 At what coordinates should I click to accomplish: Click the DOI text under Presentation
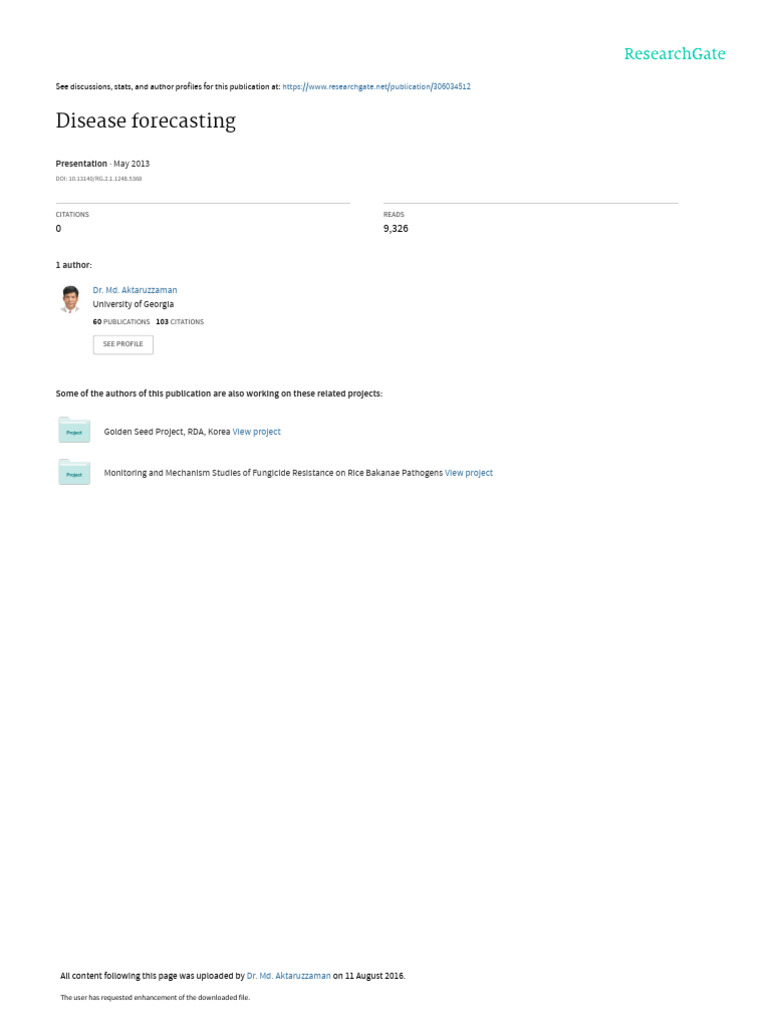[99, 178]
